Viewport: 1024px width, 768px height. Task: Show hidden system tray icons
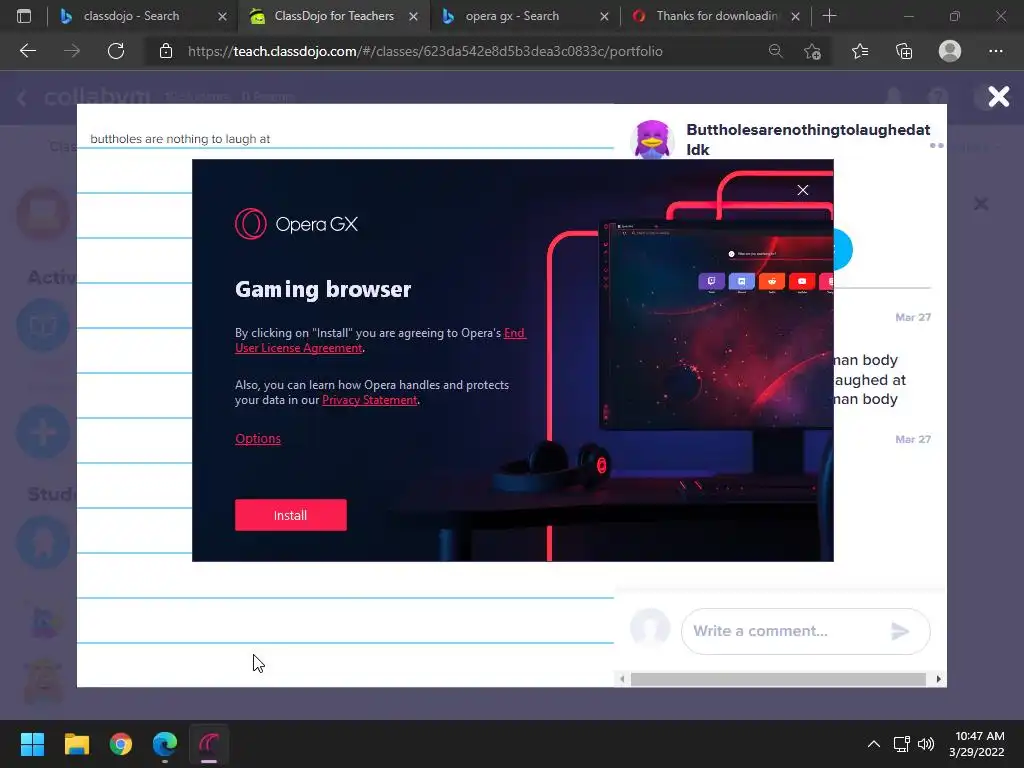(x=873, y=744)
